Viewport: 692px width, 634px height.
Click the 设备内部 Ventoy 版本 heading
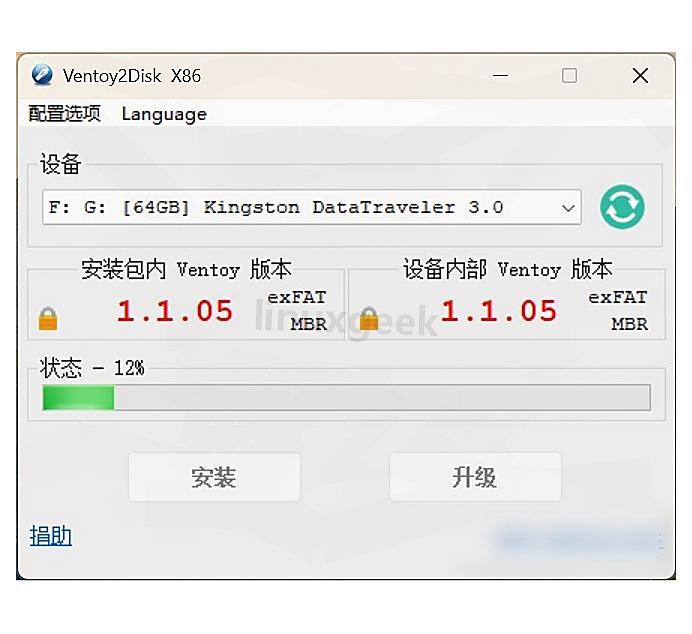(508, 269)
